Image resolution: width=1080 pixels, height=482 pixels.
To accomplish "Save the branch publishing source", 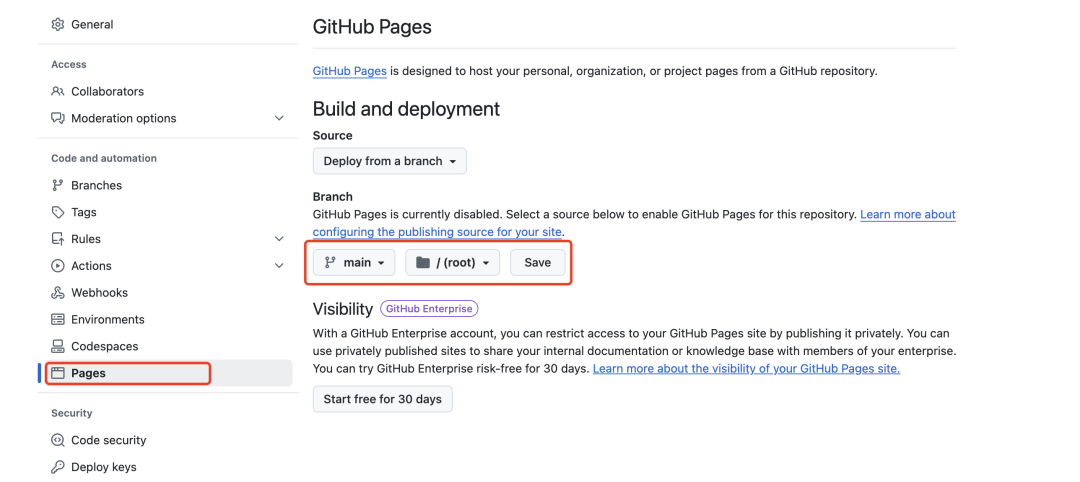I will (x=538, y=262).
